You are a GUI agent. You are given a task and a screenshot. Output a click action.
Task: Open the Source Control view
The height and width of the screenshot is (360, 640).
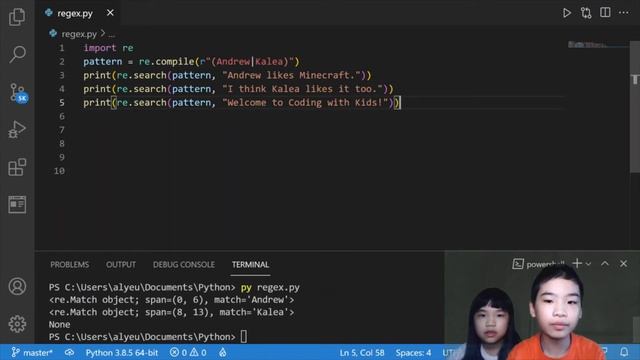pos(18,93)
